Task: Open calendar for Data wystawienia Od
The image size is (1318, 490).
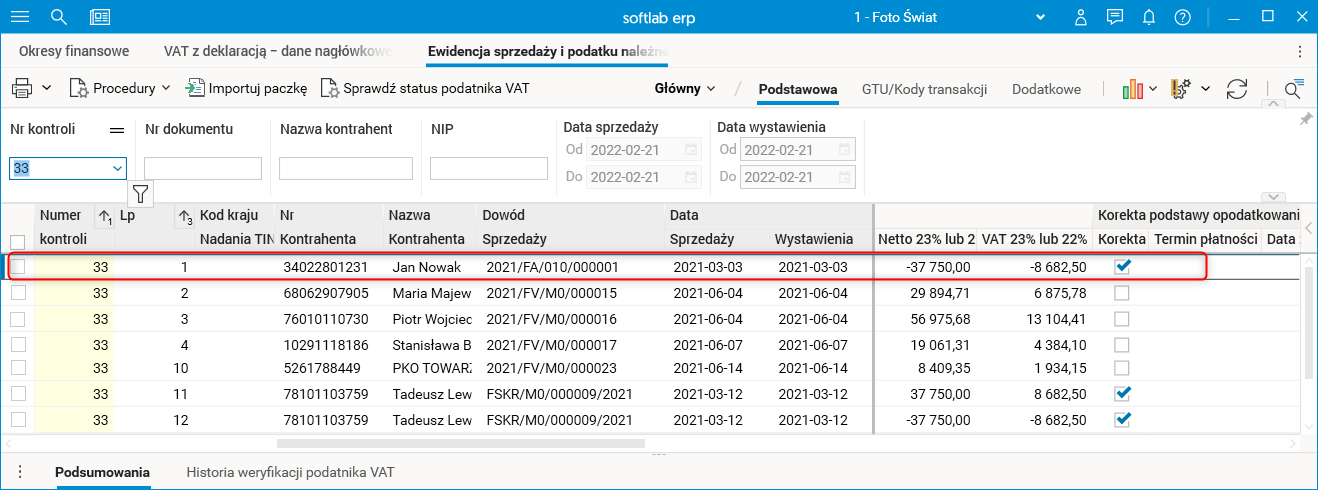Action: tap(846, 149)
